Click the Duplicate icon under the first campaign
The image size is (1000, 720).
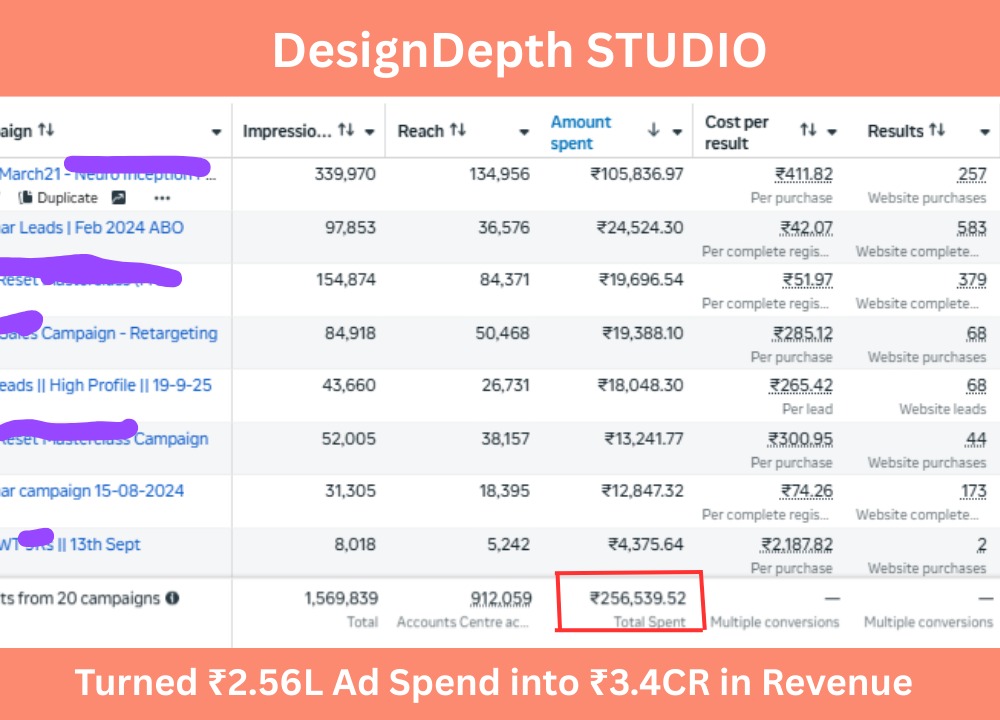coord(27,198)
